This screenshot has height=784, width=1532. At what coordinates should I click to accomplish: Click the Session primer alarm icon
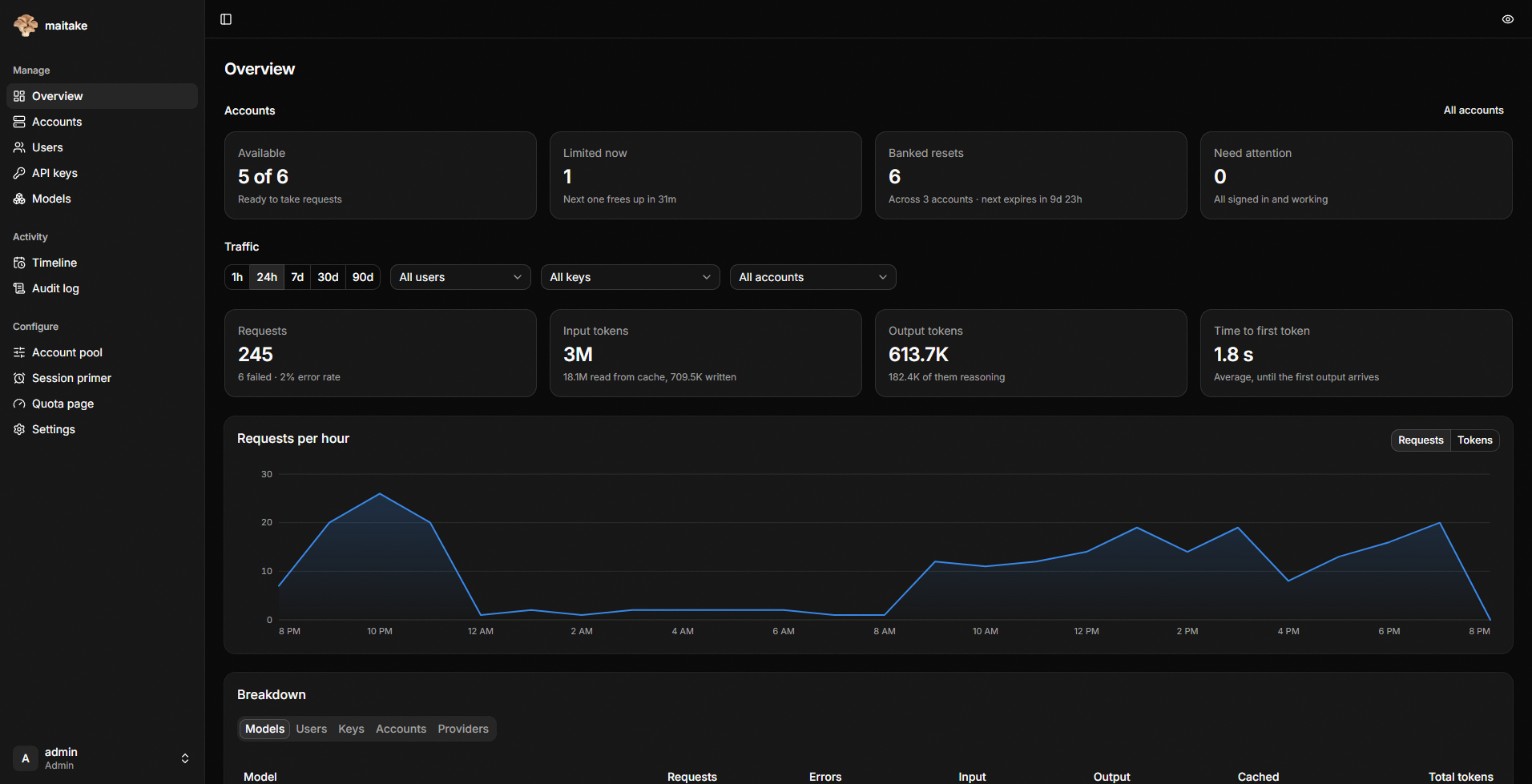click(19, 378)
